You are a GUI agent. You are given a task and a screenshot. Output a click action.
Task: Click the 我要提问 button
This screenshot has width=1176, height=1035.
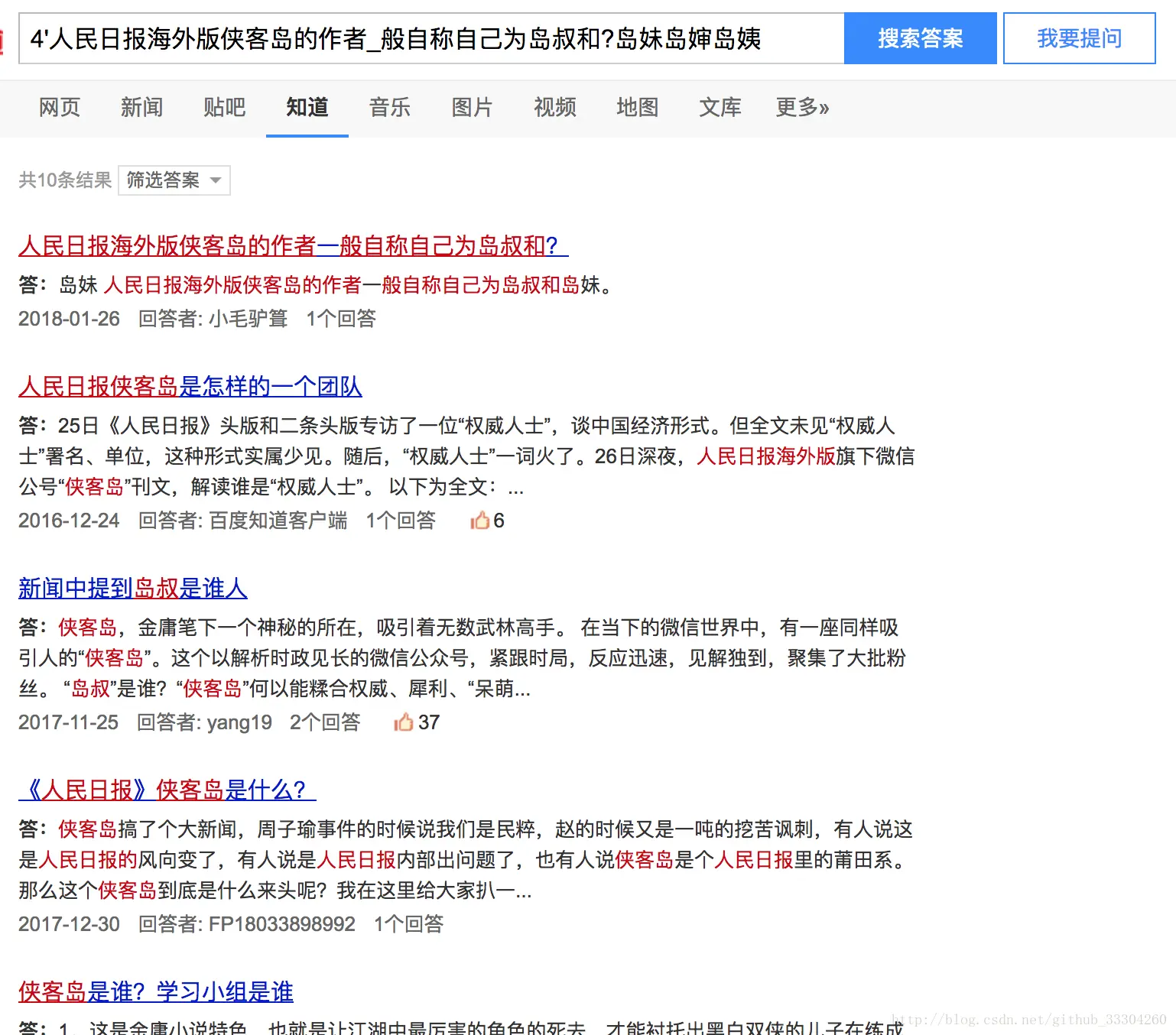(1080, 38)
